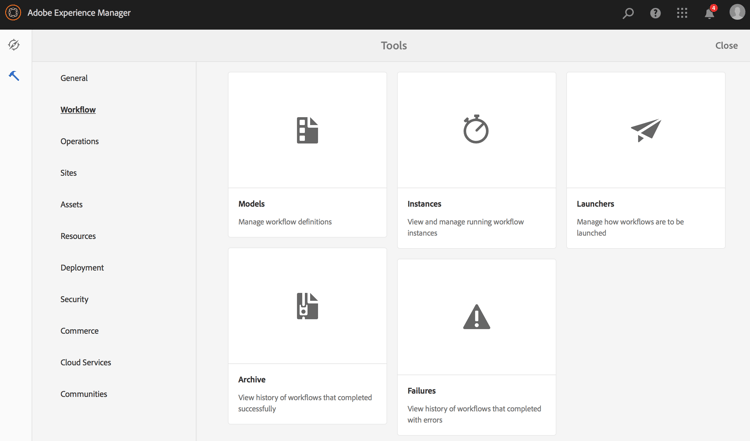The height and width of the screenshot is (441, 750).
Task: Click the Adobe Experience Manager logo icon
Action: click(x=13, y=12)
